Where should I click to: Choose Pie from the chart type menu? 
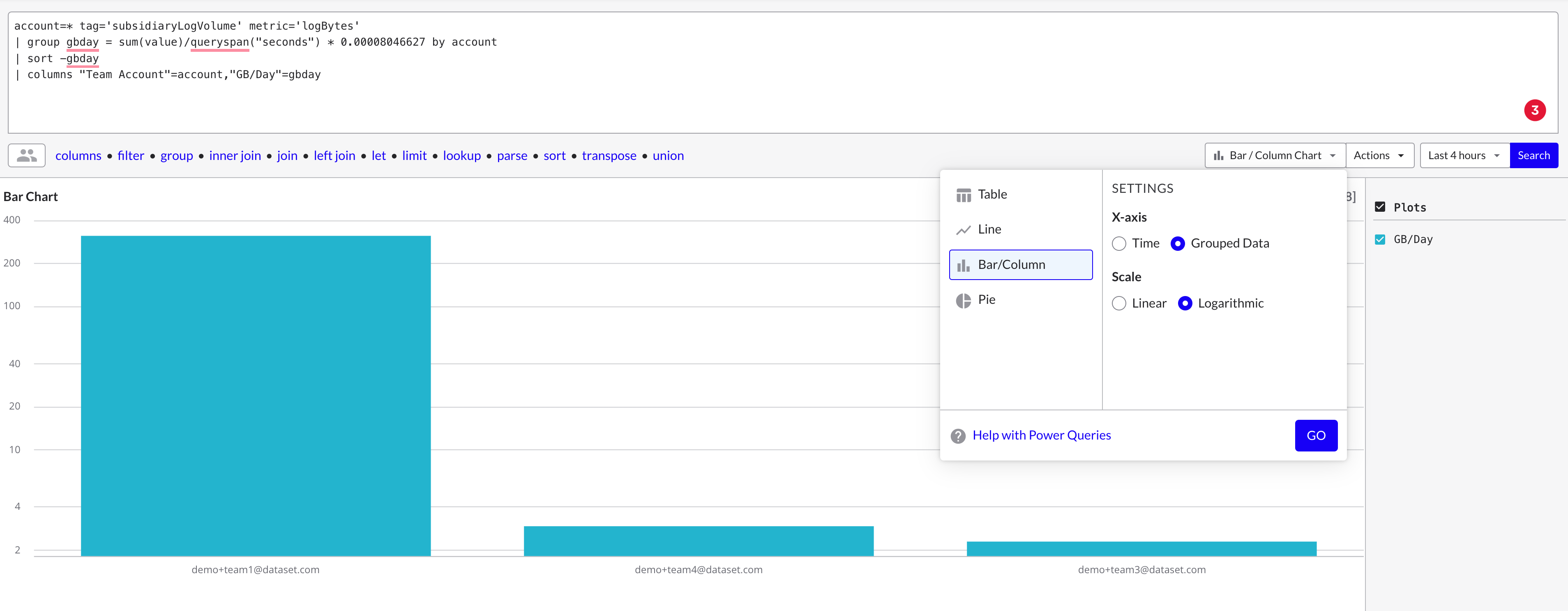[x=986, y=300]
